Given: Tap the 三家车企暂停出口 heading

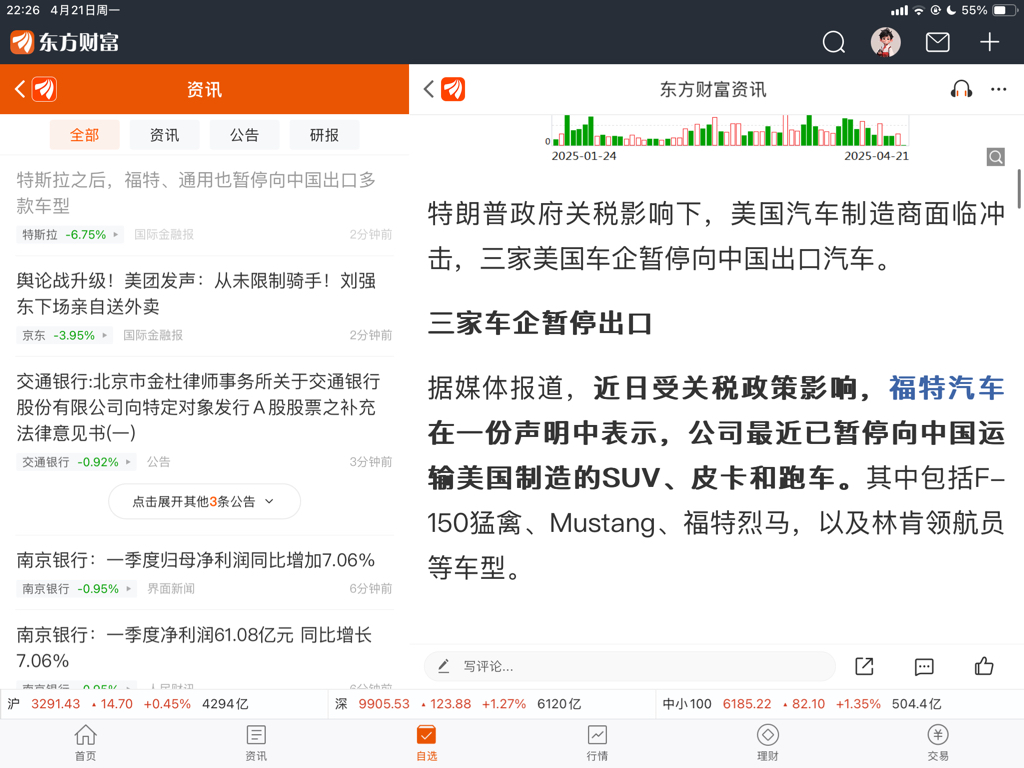Looking at the screenshot, I should [539, 323].
